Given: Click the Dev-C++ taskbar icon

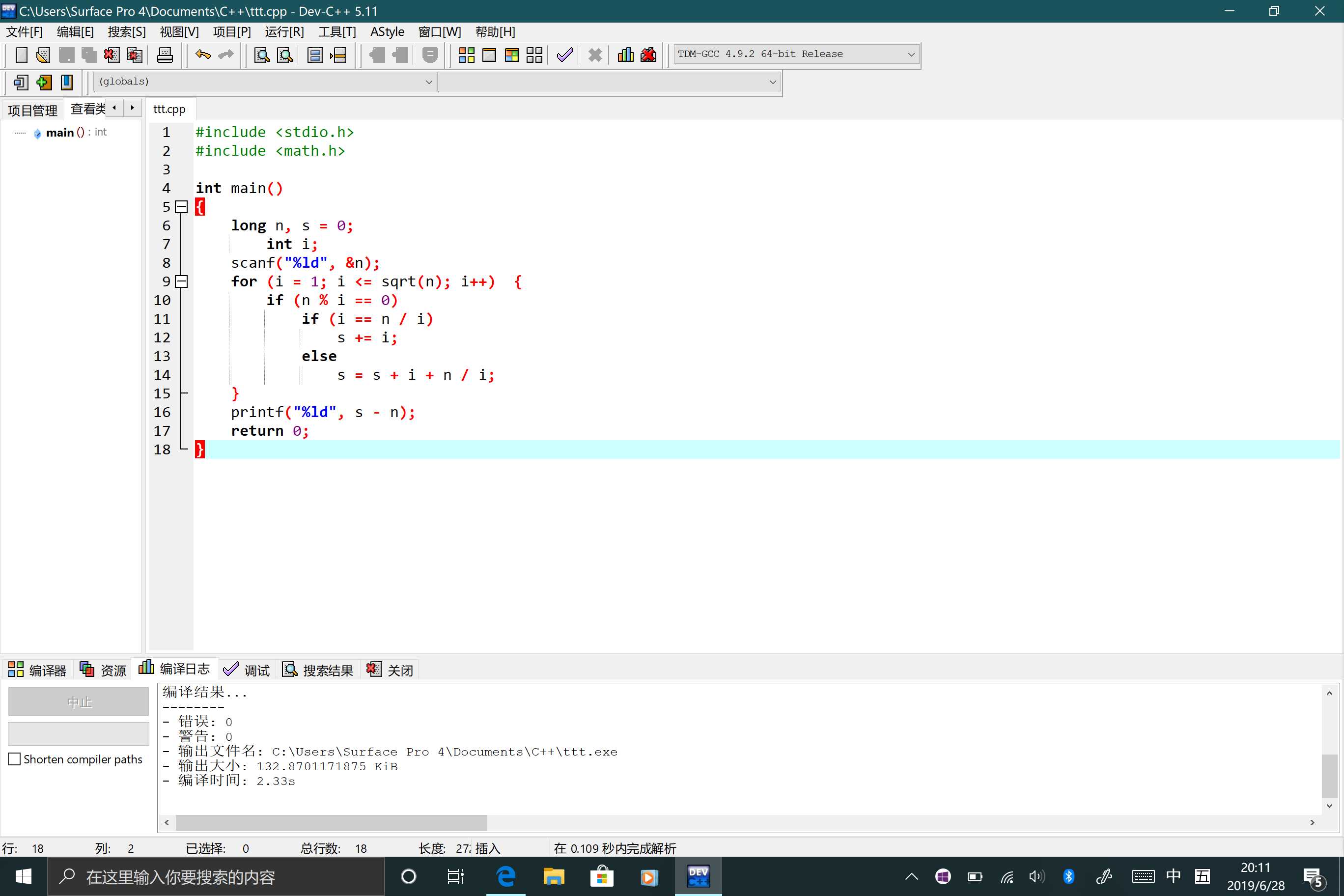Looking at the screenshot, I should pyautogui.click(x=699, y=876).
